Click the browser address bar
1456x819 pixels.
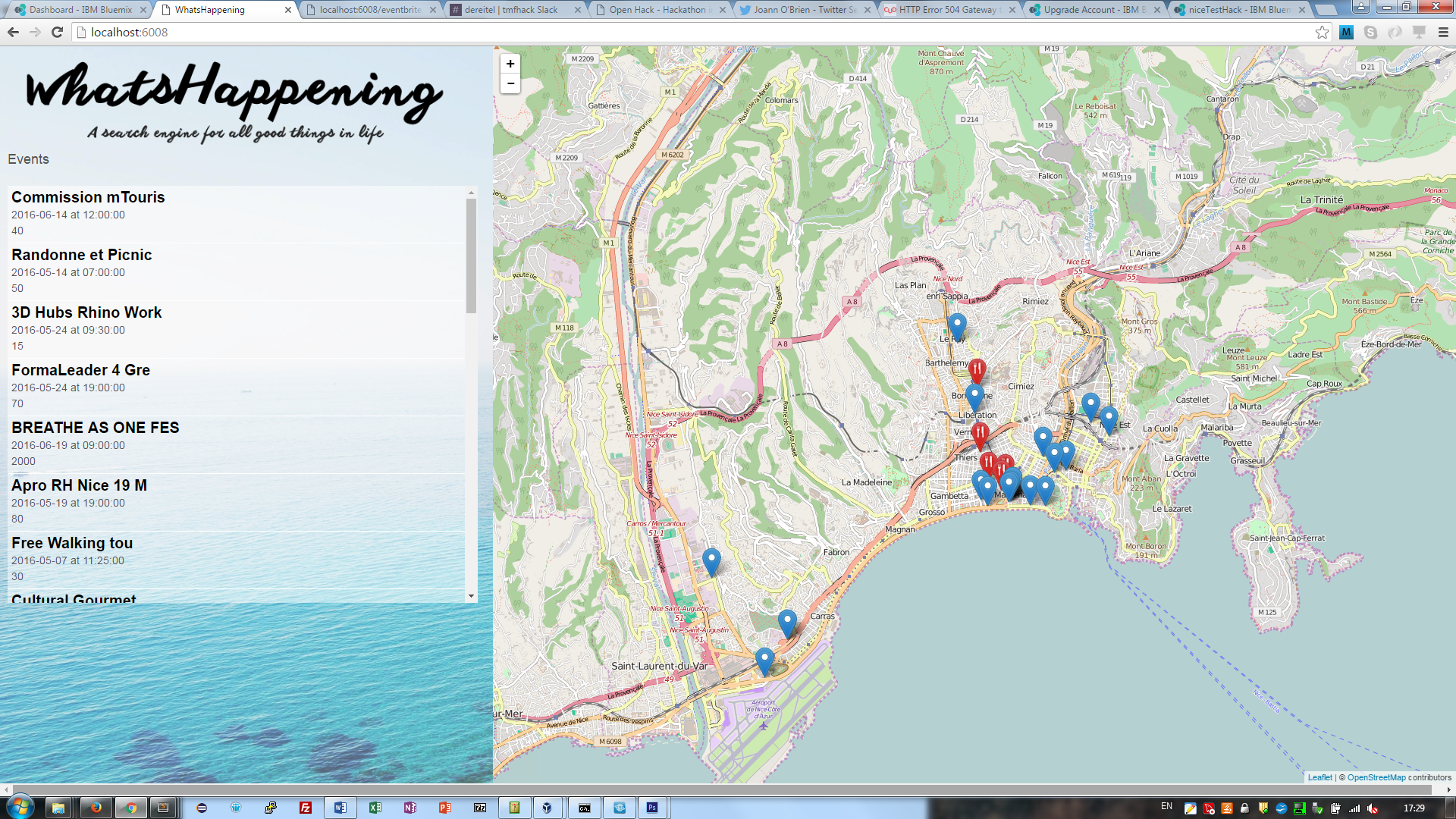(x=682, y=32)
